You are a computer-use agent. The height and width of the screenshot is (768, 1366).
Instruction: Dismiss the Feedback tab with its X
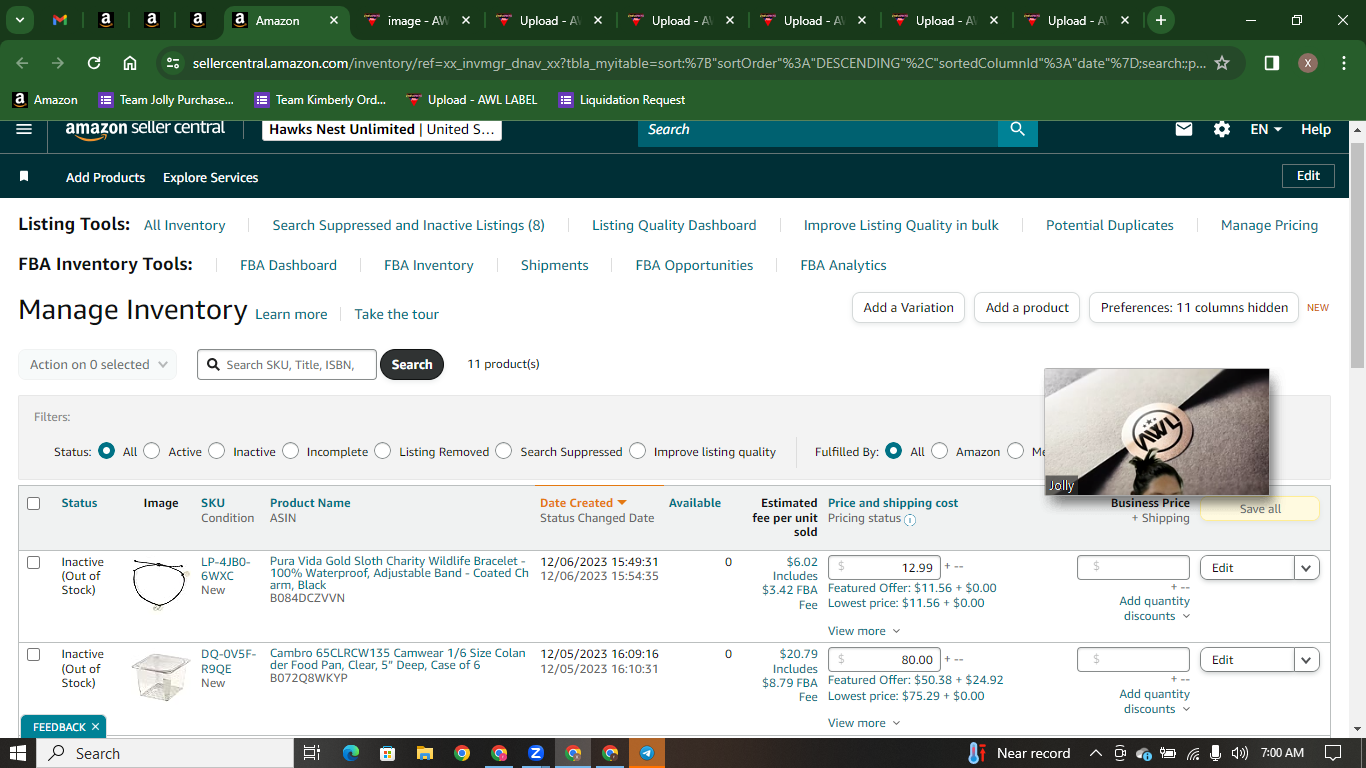(x=95, y=727)
